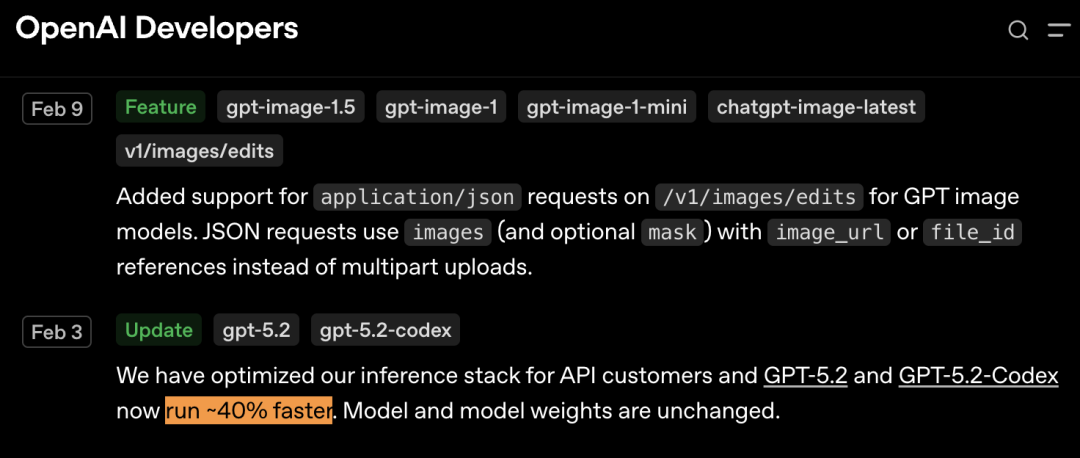Filter by the green Feature tag
1080x458 pixels.
pos(160,107)
